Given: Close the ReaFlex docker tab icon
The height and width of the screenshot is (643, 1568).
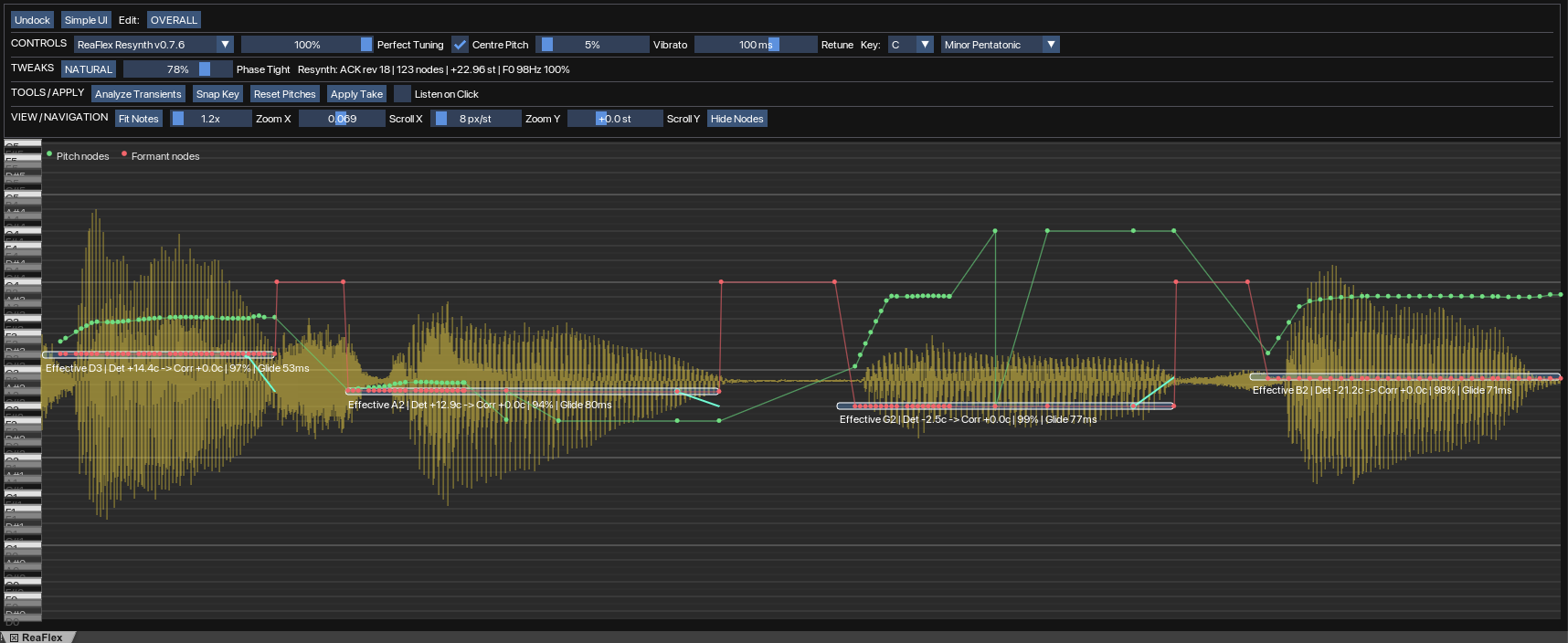Looking at the screenshot, I should pyautogui.click(x=14, y=638).
